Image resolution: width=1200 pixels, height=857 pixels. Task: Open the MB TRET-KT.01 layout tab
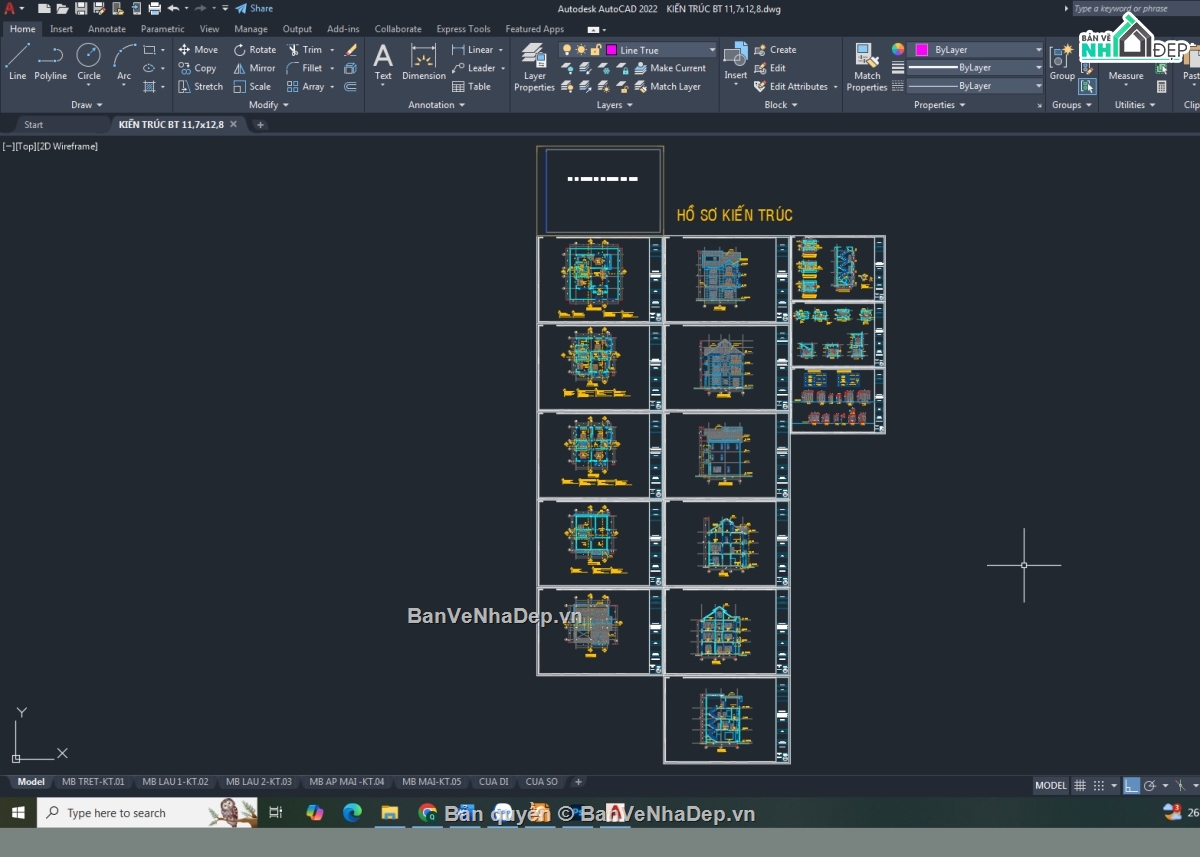94,781
